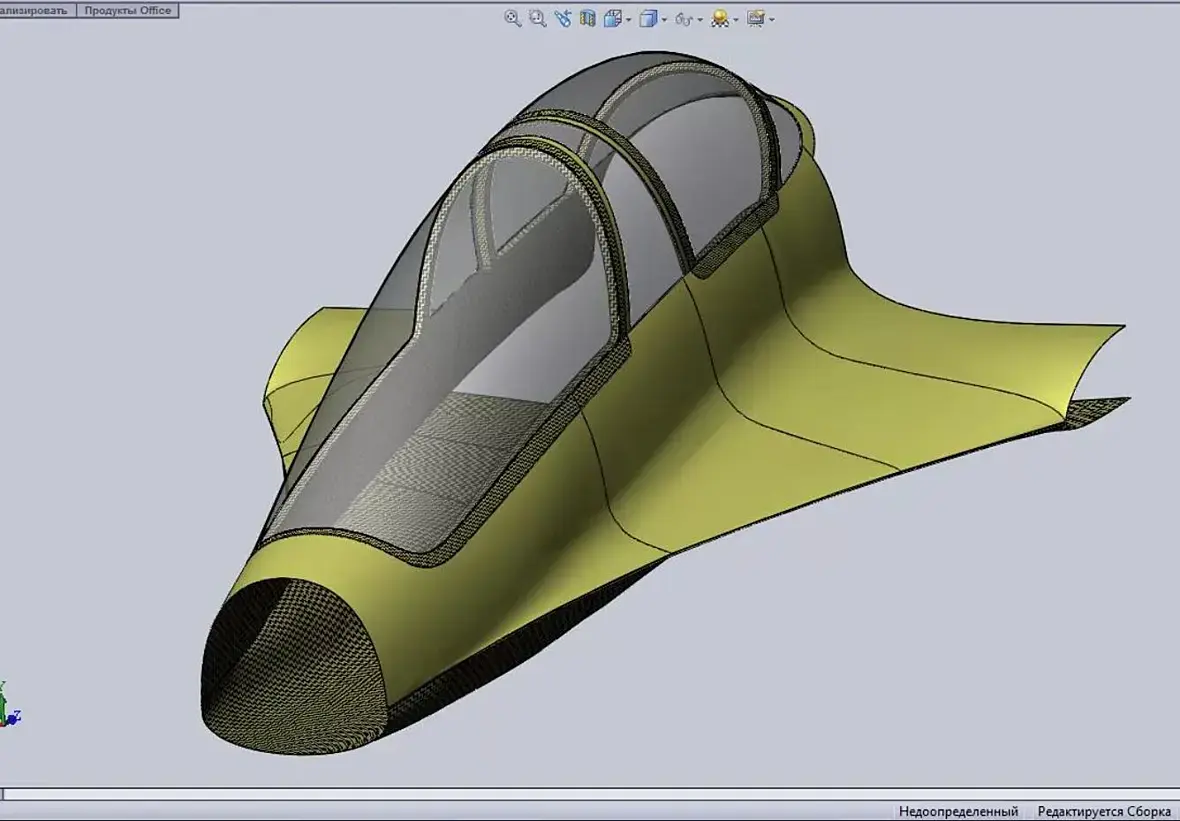Toggle the Section View tool

point(588,19)
